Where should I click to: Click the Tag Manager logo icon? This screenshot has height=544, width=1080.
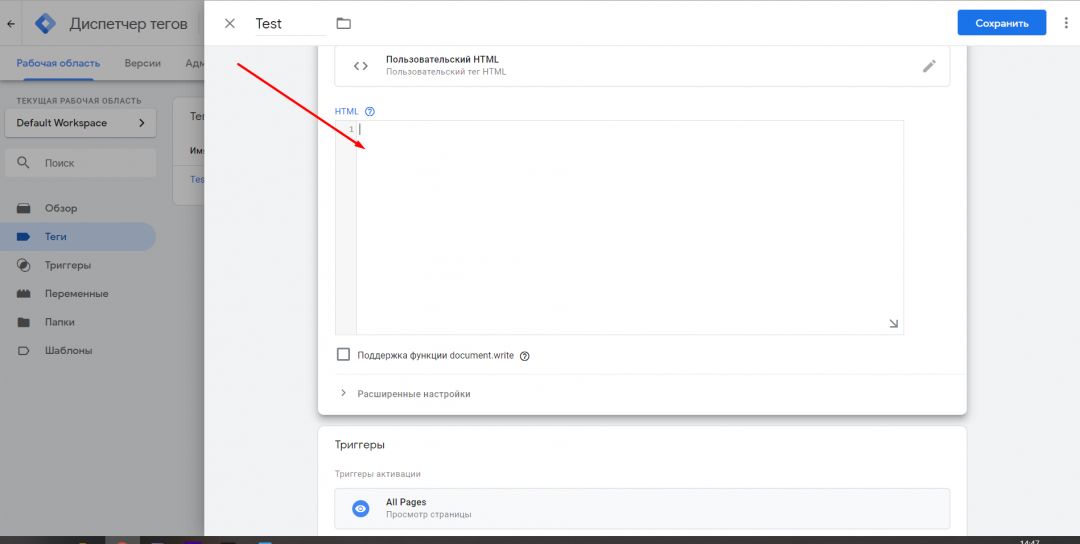pos(45,23)
